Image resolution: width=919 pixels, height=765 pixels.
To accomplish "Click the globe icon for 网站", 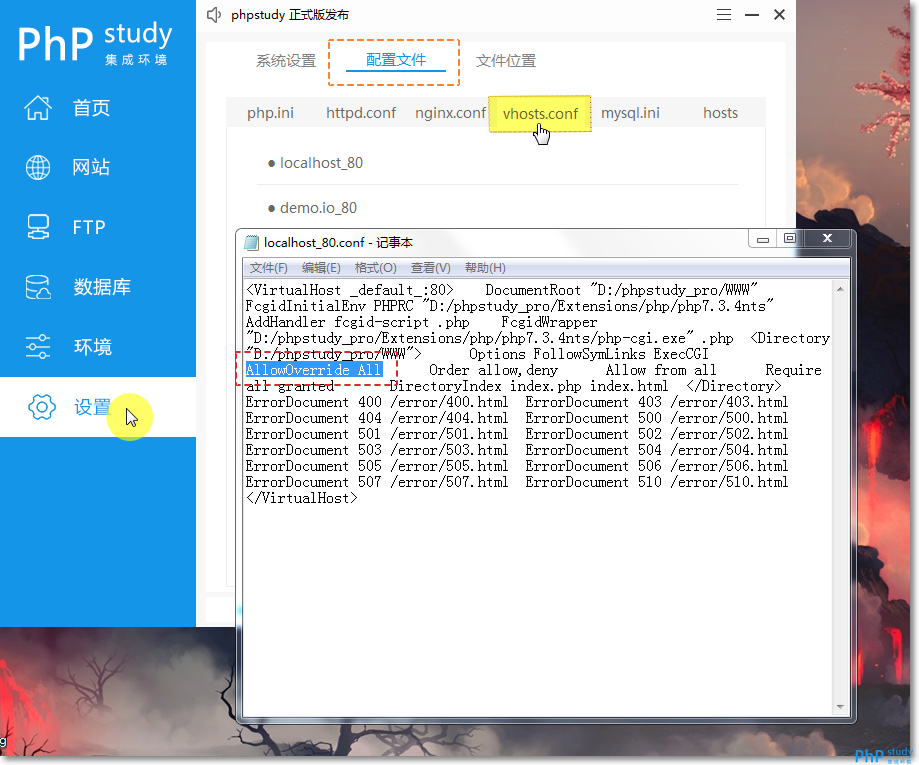I will [x=38, y=167].
